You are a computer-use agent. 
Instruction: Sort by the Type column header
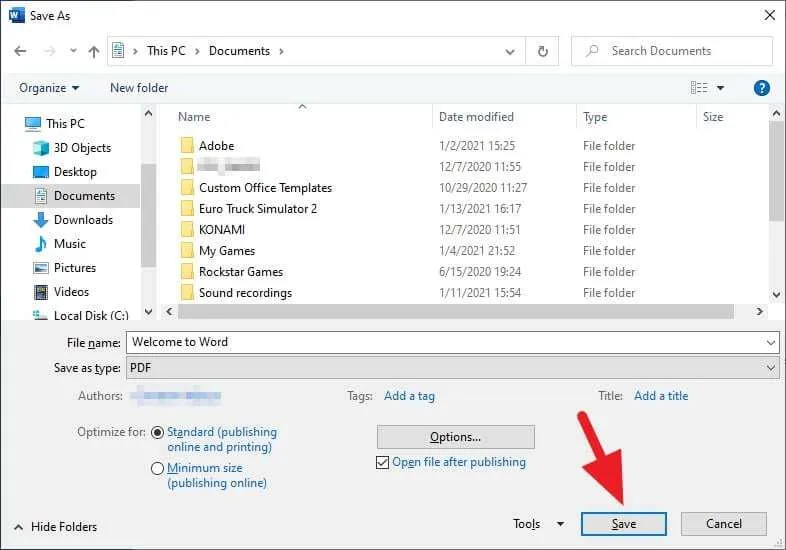point(595,117)
